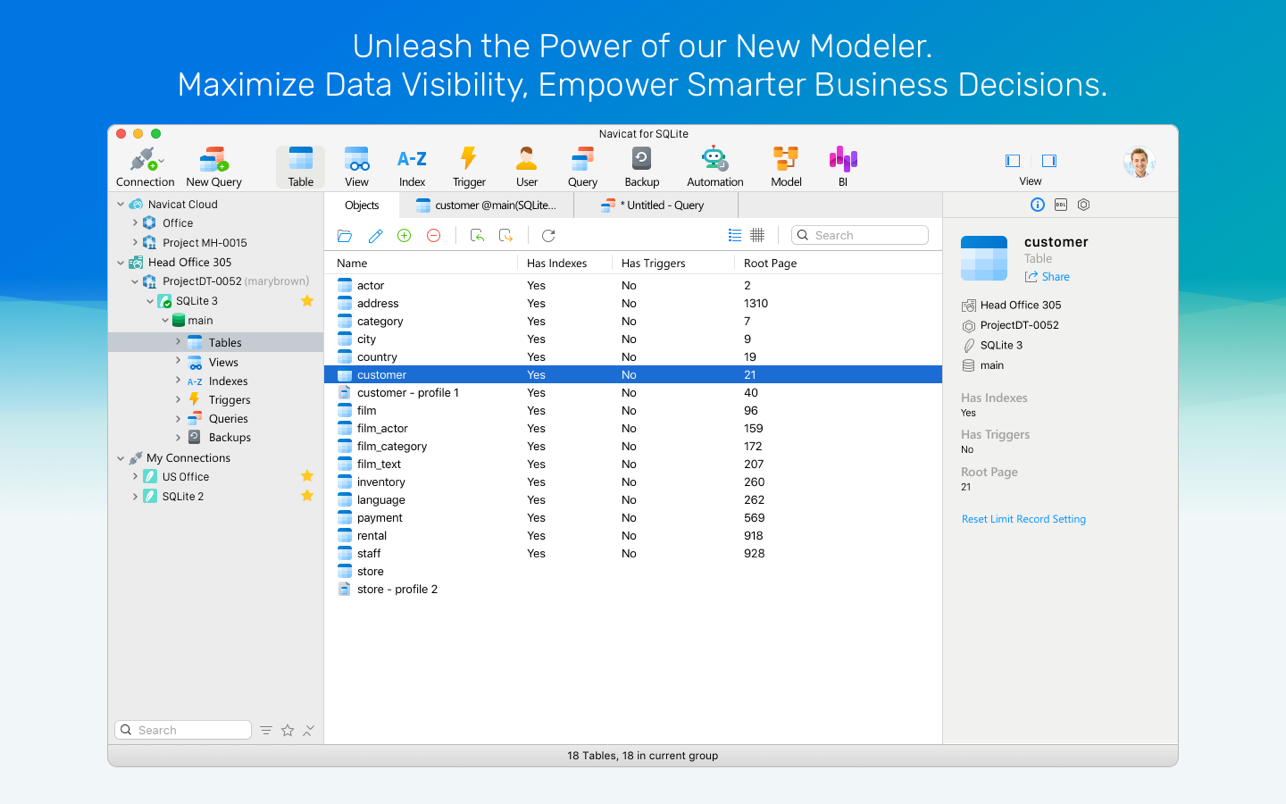Collapse the main database node
The image size is (1286, 804).
165,320
